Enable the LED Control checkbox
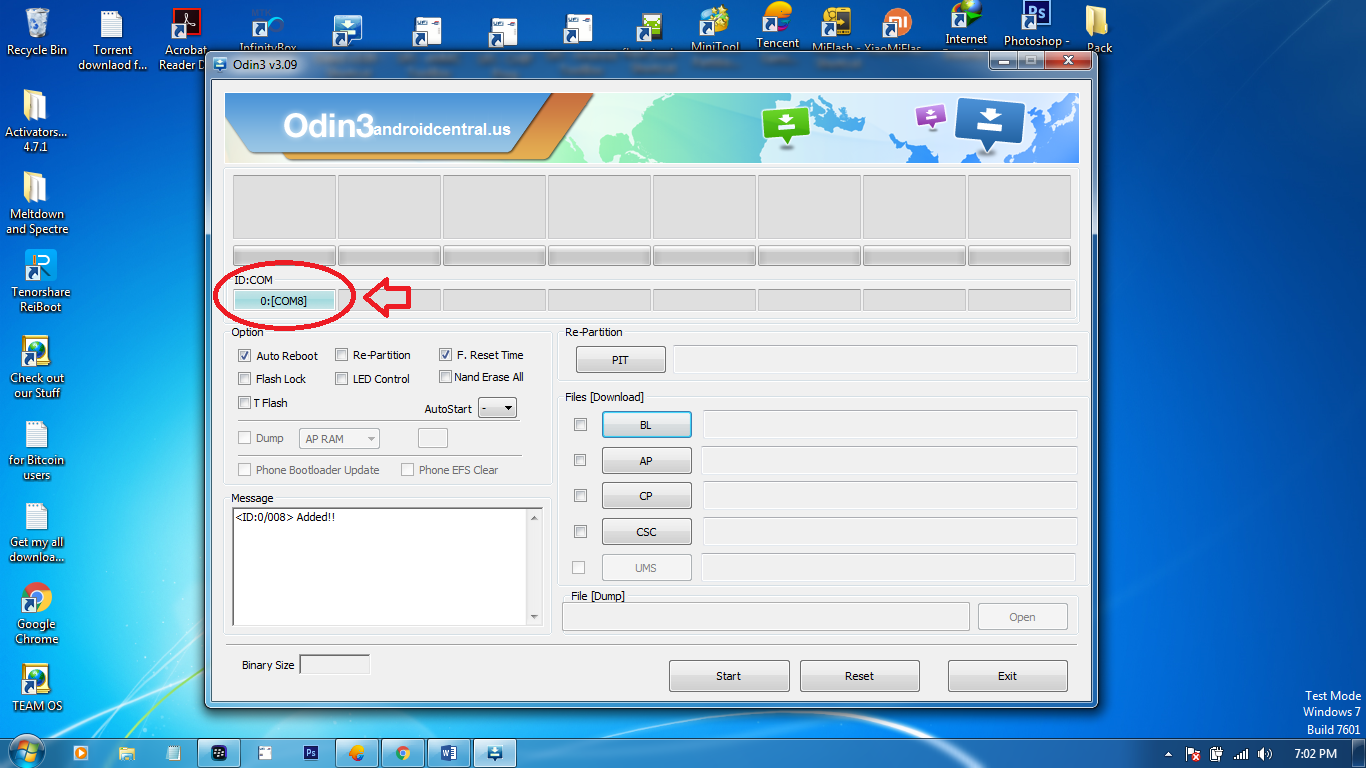Image resolution: width=1366 pixels, height=768 pixels. (341, 379)
